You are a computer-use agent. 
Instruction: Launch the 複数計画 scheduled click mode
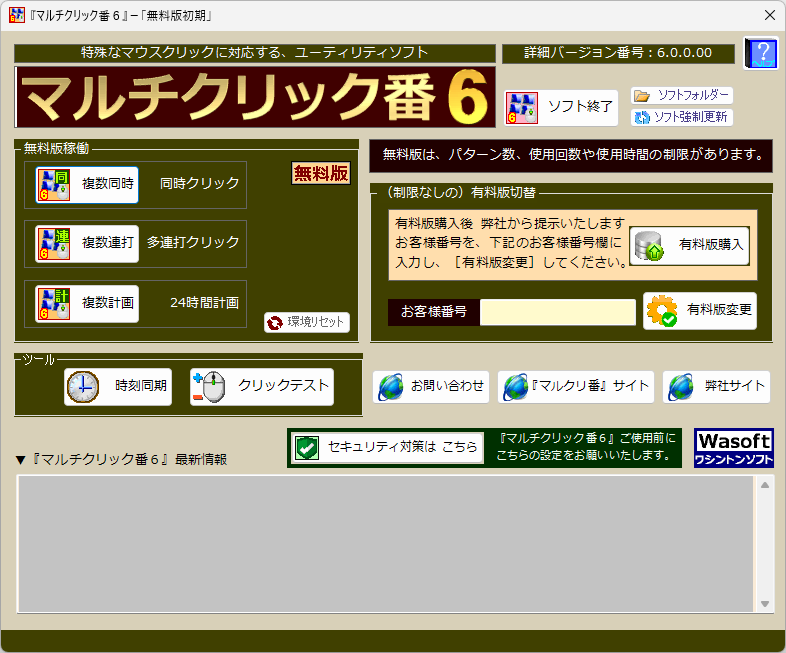[x=87, y=304]
